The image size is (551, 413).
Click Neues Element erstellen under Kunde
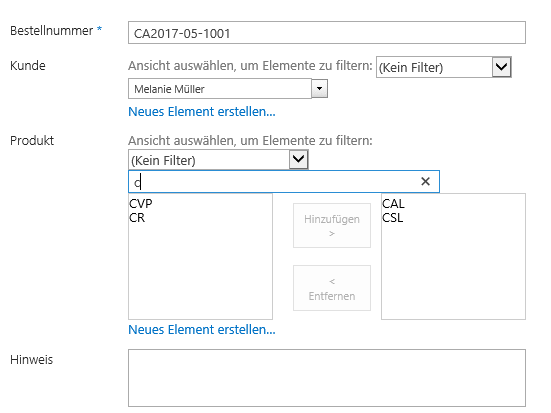[202, 111]
